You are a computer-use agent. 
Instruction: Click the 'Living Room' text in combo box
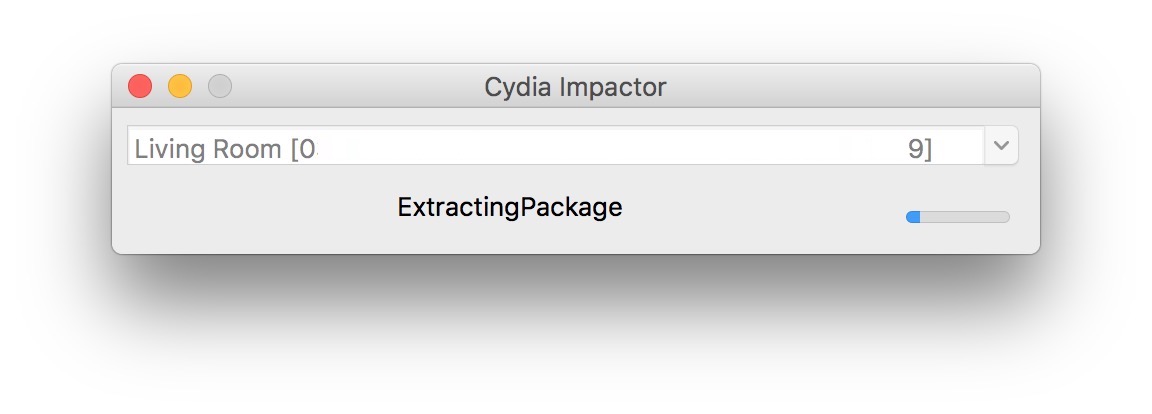coord(208,149)
